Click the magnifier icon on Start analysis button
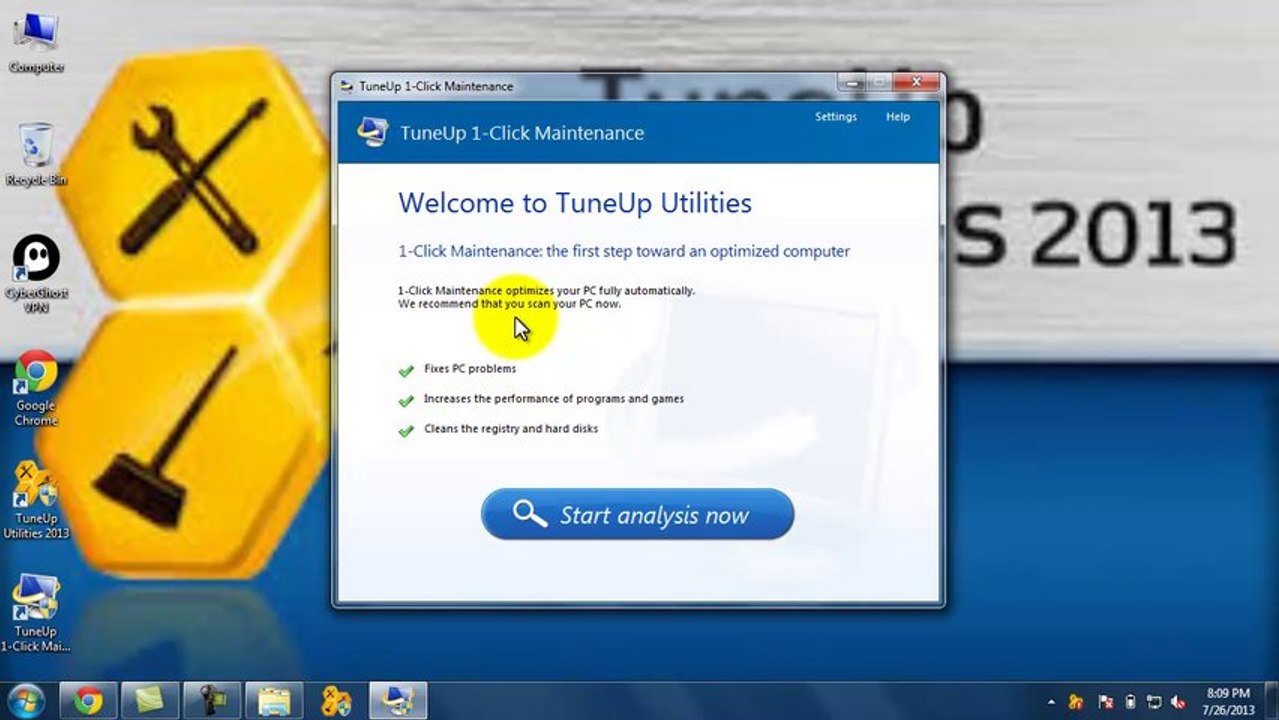Viewport: 1279px width, 720px height. coord(529,514)
